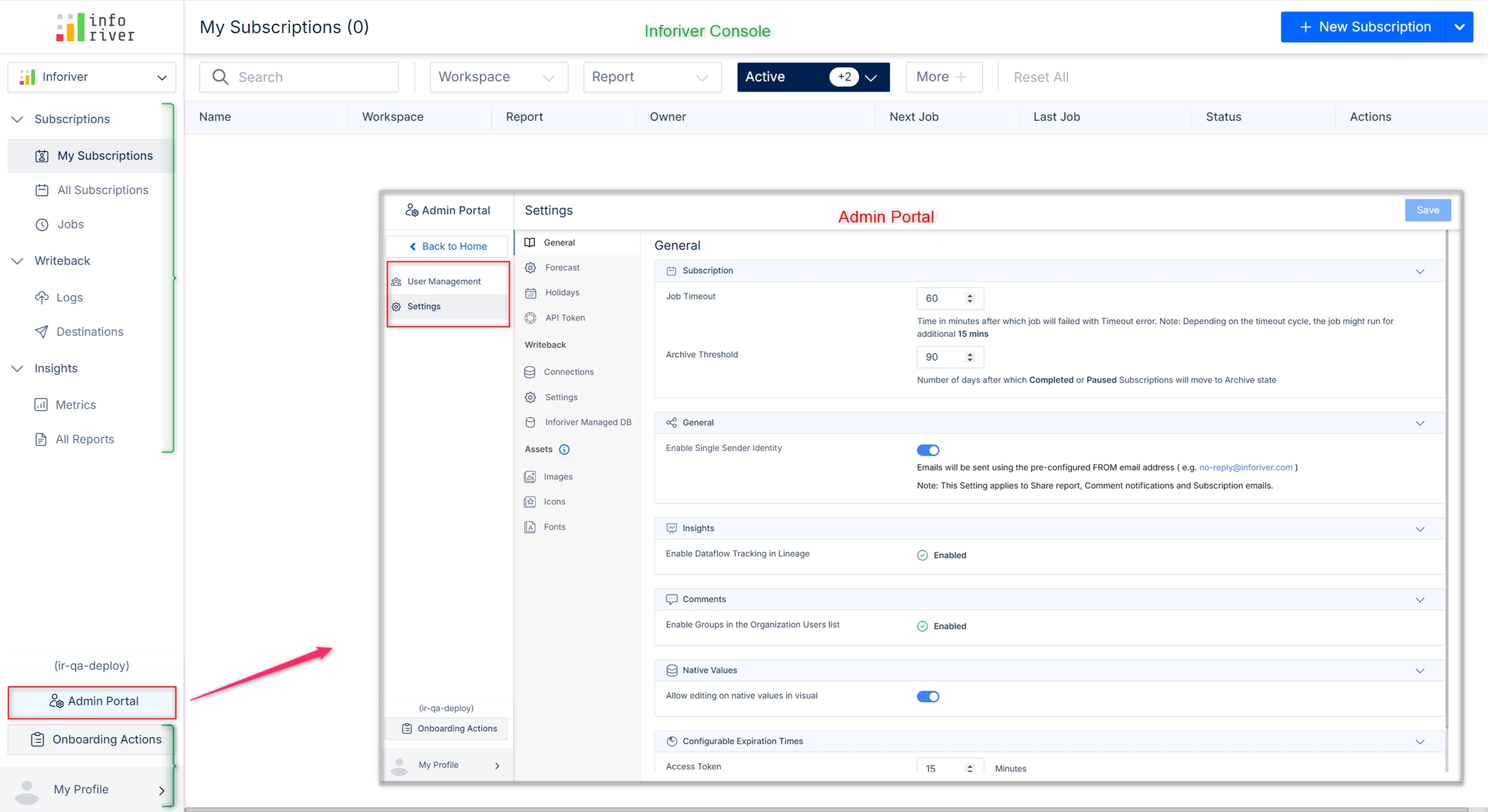Image resolution: width=1488 pixels, height=812 pixels.
Task: Click the Assets info icon
Action: pos(564,449)
